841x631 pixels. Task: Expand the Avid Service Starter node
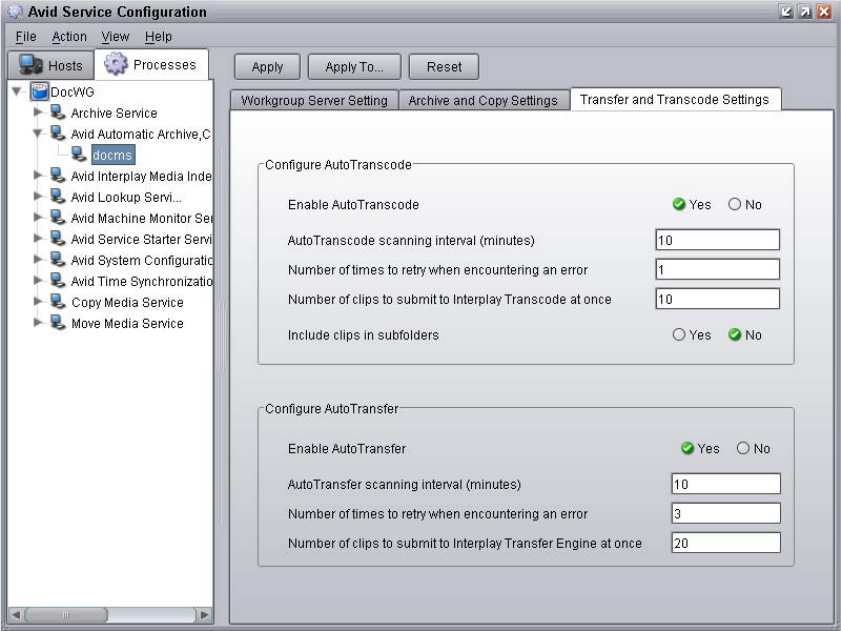click(38, 238)
